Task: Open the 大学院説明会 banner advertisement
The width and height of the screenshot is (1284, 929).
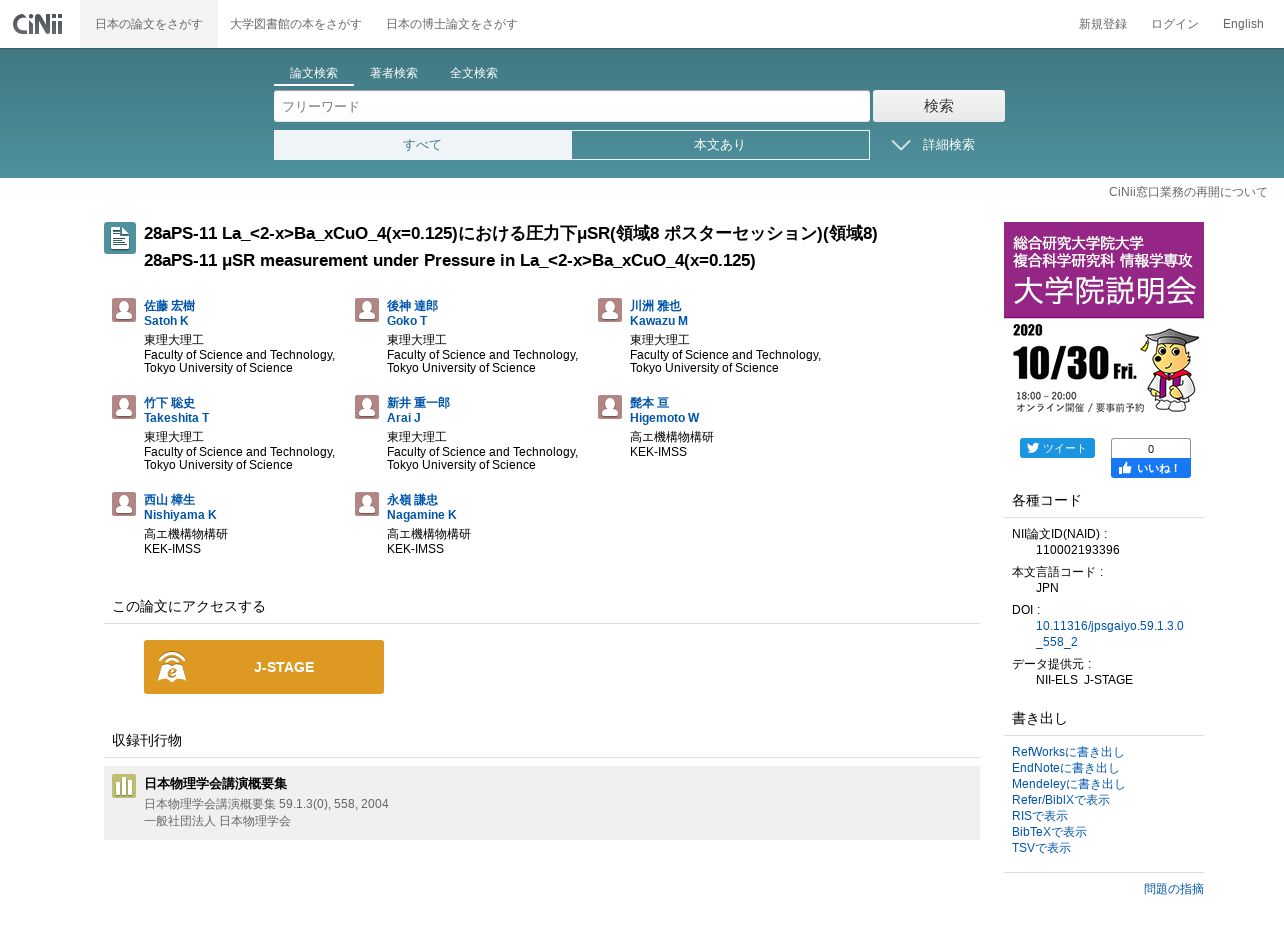Action: [x=1104, y=321]
